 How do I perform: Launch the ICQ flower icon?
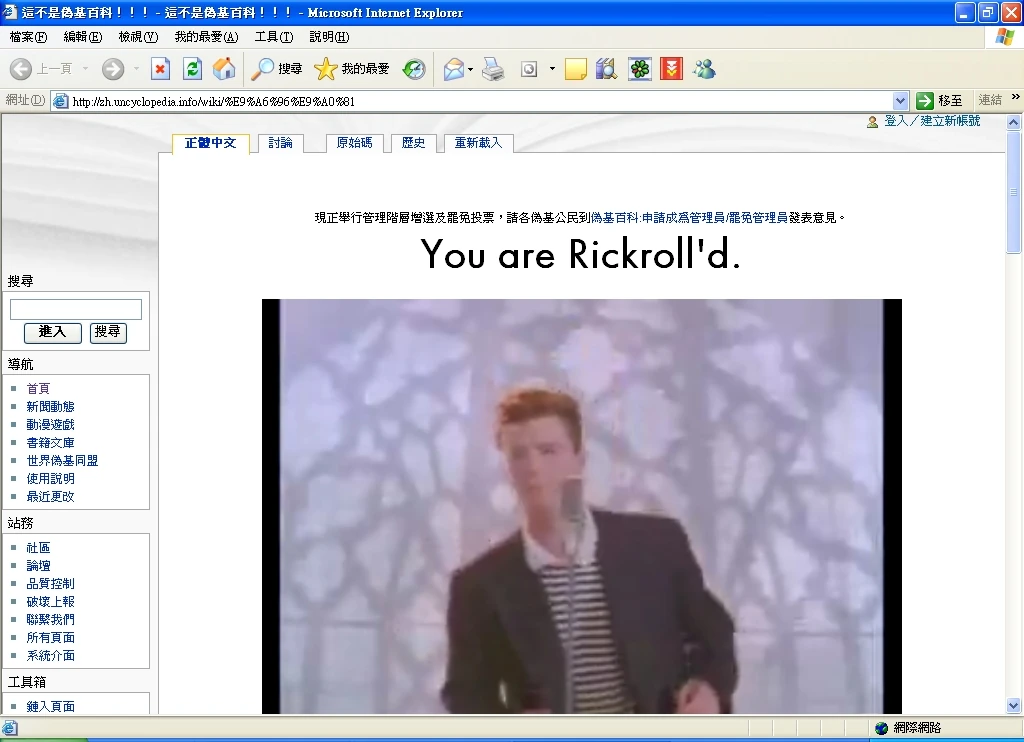point(639,69)
